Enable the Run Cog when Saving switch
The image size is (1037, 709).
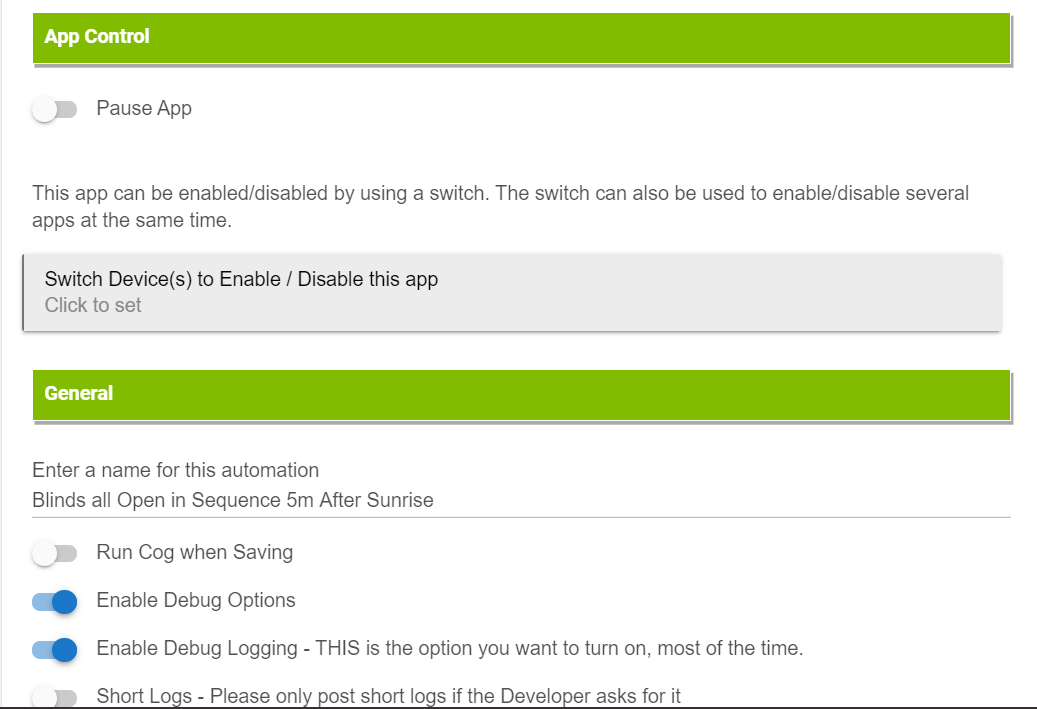tap(54, 553)
